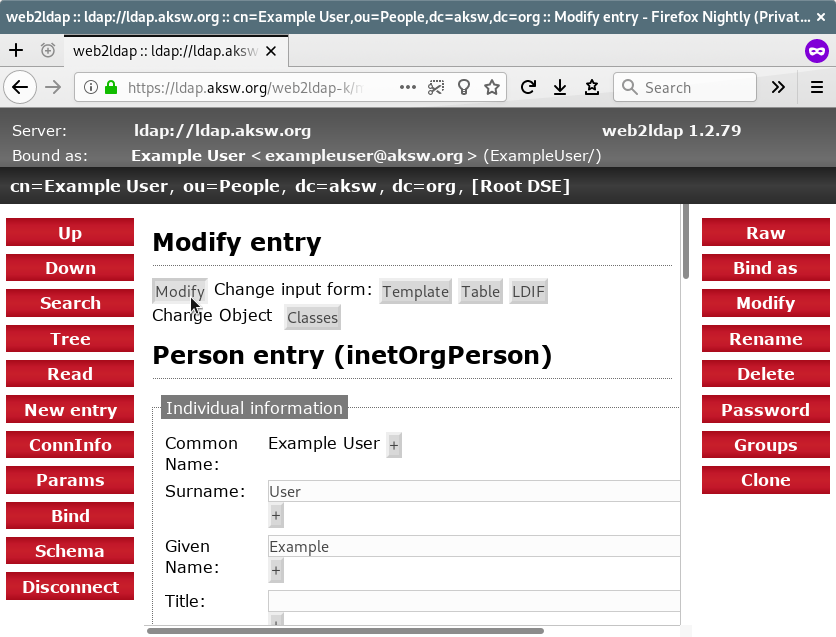Image resolution: width=836 pixels, height=637 pixels.
Task: Bookmark this page with the star icon
Action: tap(492, 87)
